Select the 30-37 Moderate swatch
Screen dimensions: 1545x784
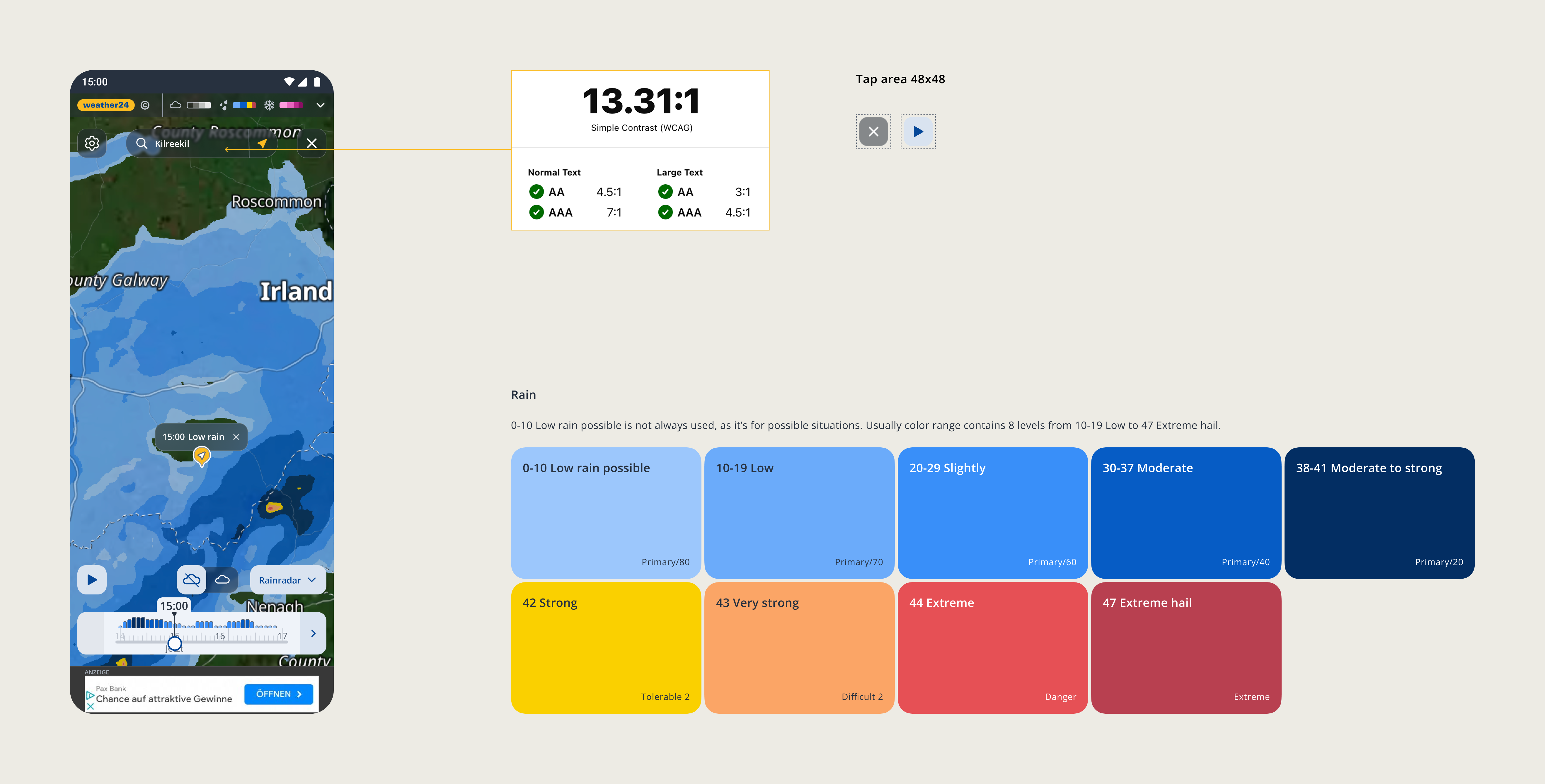[x=1186, y=513]
